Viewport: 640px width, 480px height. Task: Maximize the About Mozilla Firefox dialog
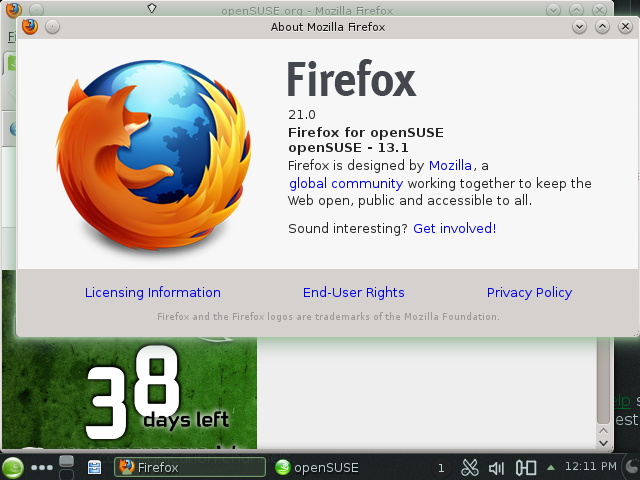point(602,27)
